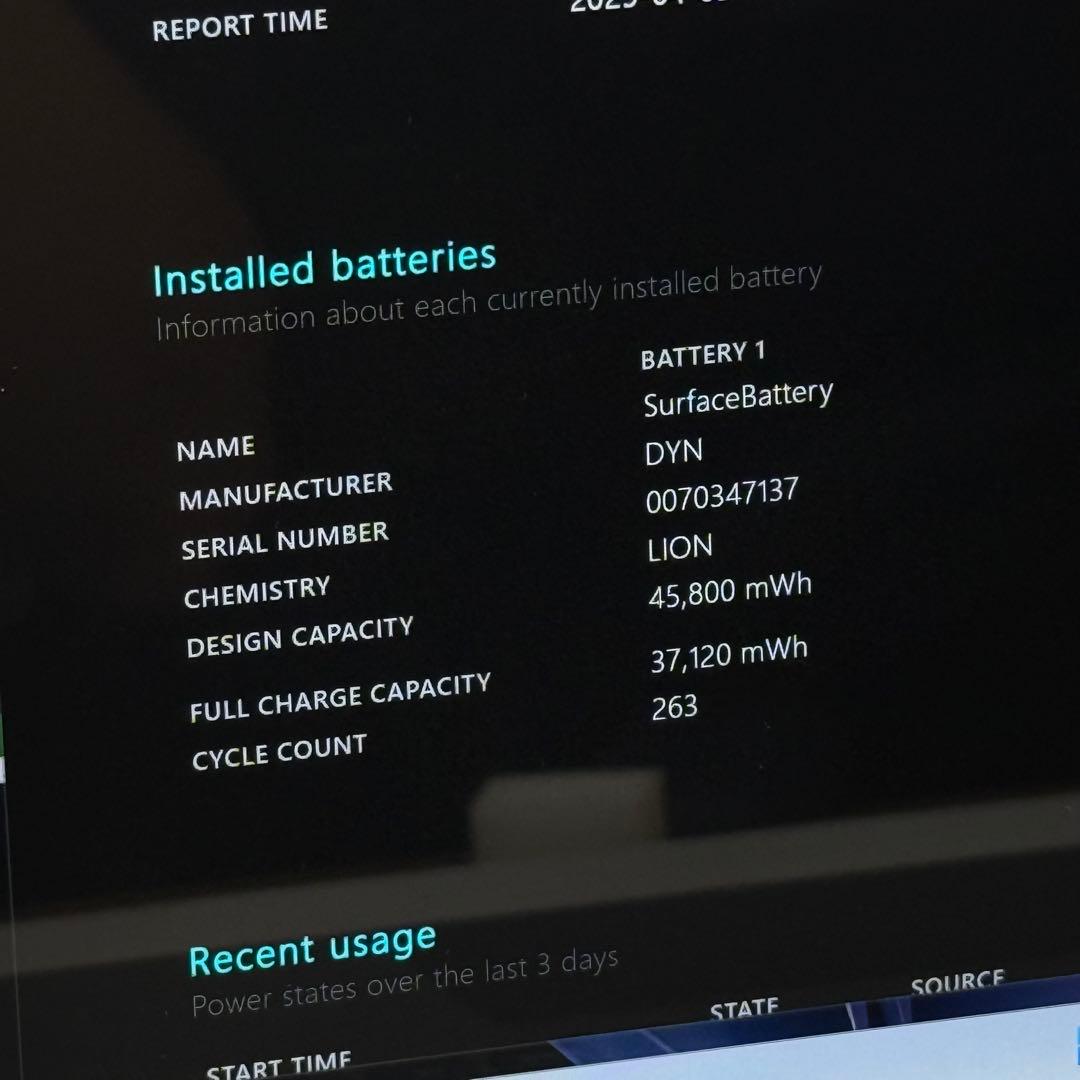Click the DESIGN CAPACITY row label
The width and height of the screenshot is (1080, 1080).
(x=300, y=637)
